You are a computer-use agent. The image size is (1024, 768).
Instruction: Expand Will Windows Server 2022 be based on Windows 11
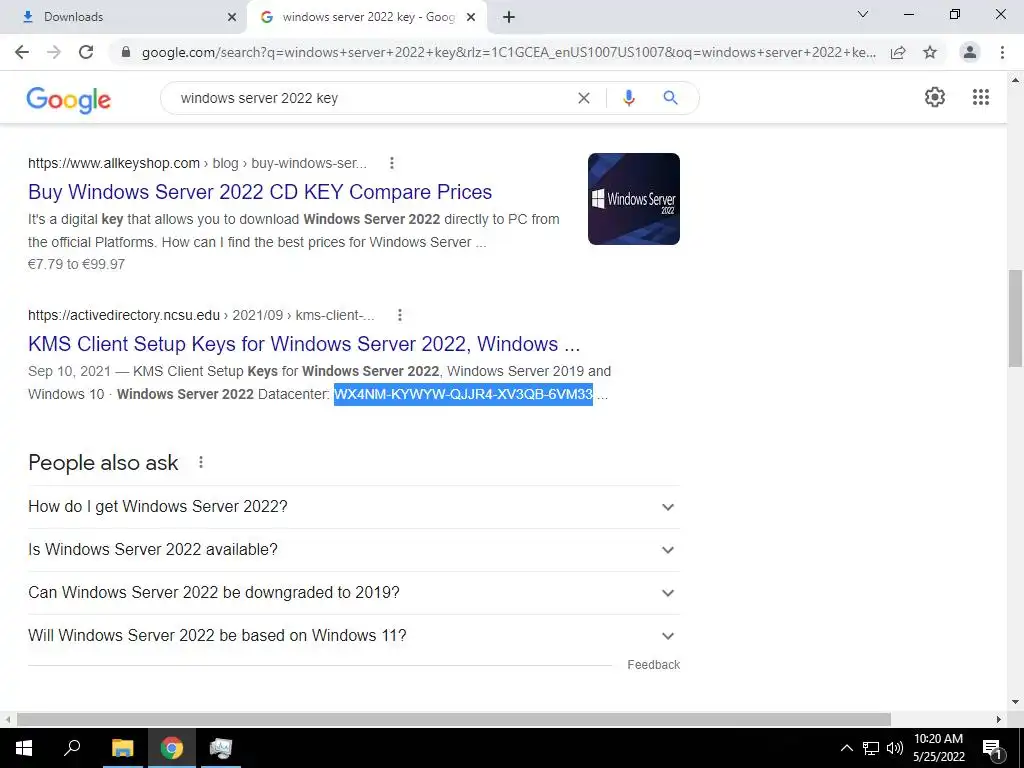354,636
